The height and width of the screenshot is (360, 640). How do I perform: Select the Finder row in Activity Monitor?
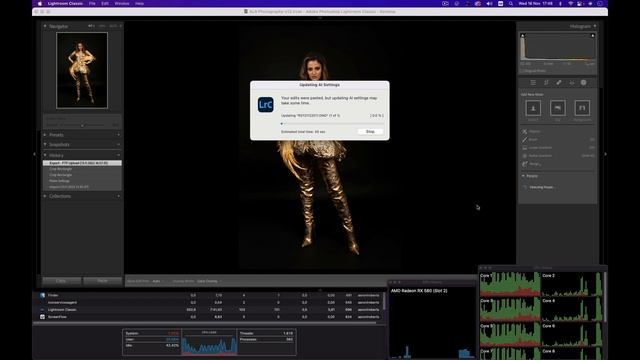(x=208, y=295)
